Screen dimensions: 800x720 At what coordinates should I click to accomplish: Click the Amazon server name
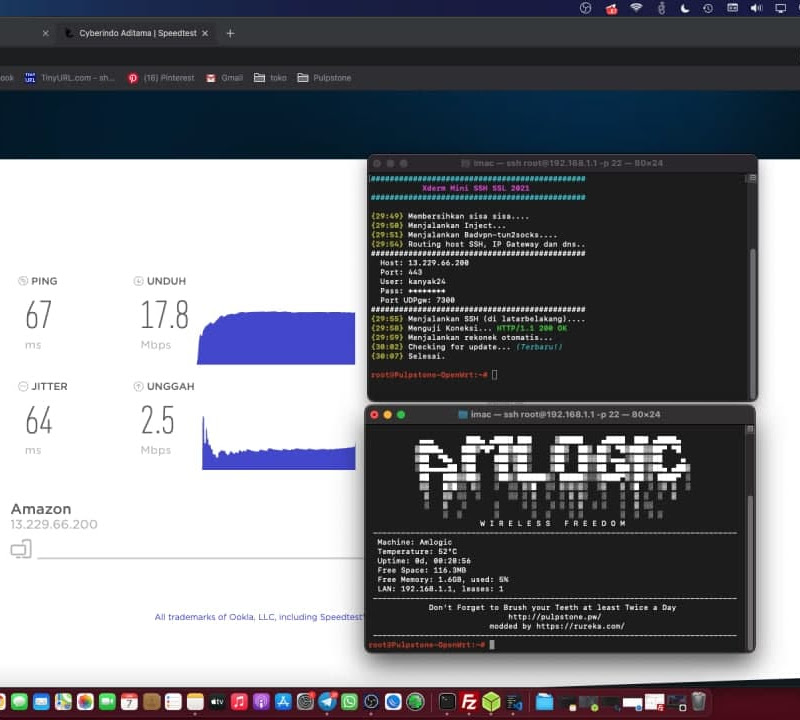41,509
